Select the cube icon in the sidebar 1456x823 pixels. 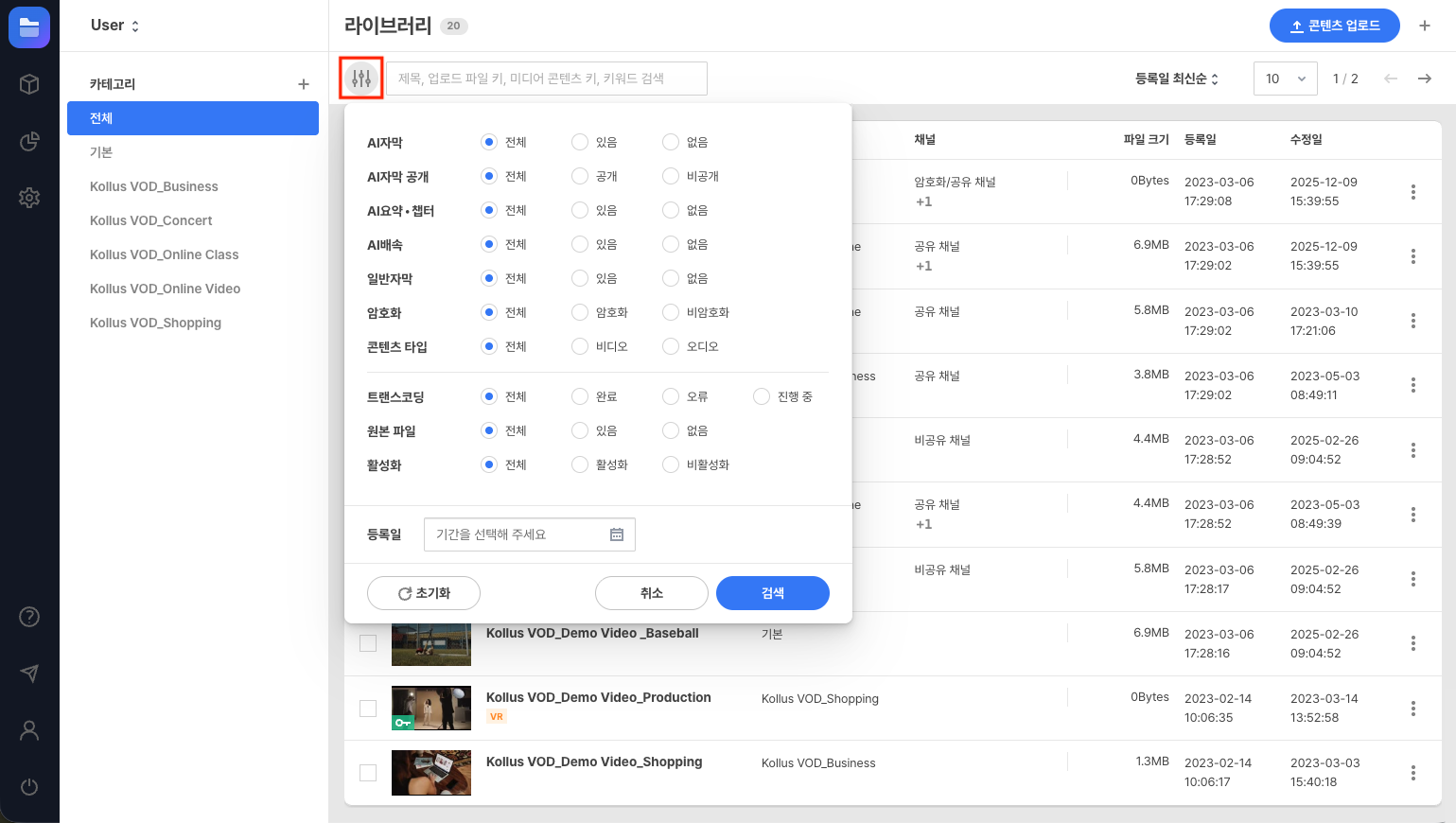28,84
